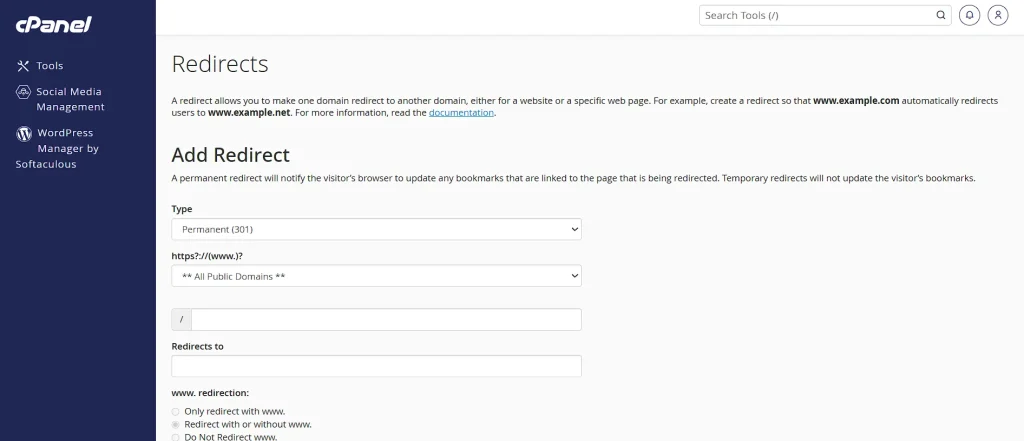This screenshot has width=1024, height=441.
Task: Click the search magnifier icon
Action: click(x=941, y=15)
